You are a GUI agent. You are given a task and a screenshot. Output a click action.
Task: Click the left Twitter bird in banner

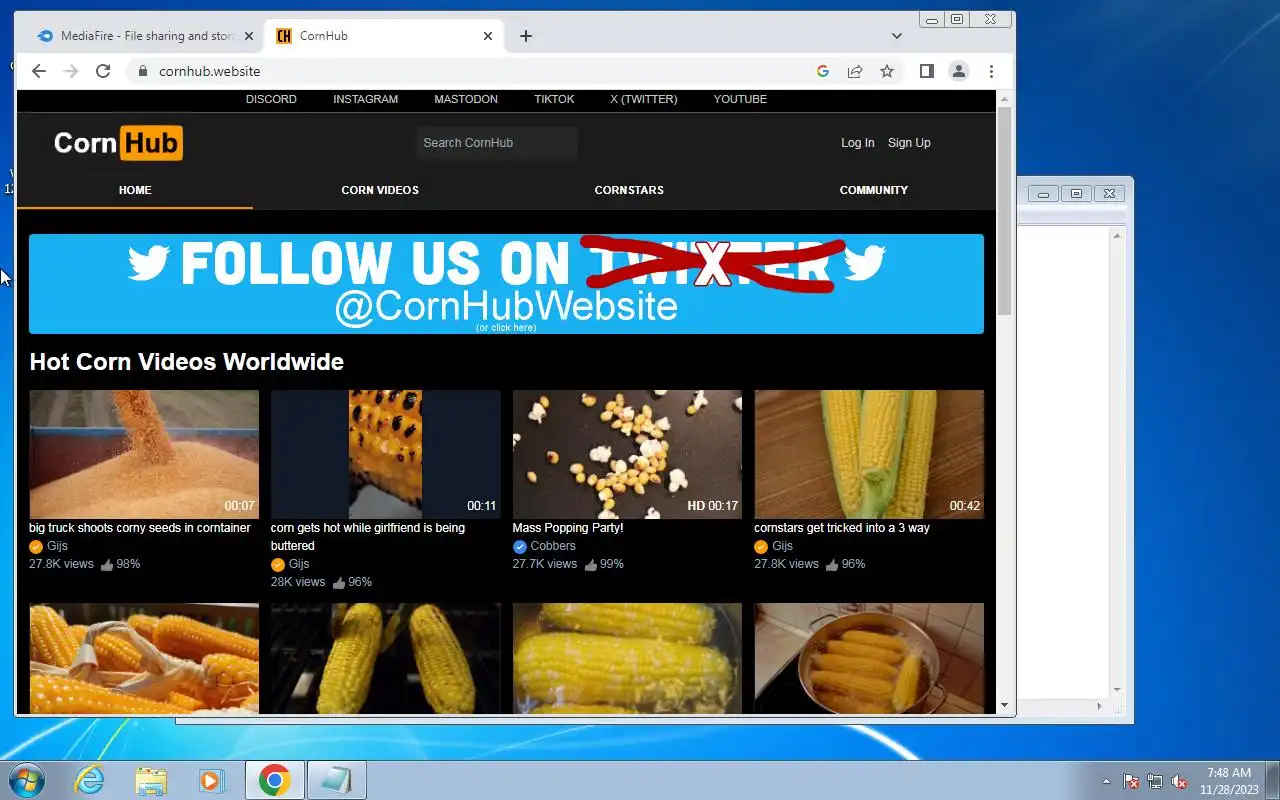coord(149,263)
